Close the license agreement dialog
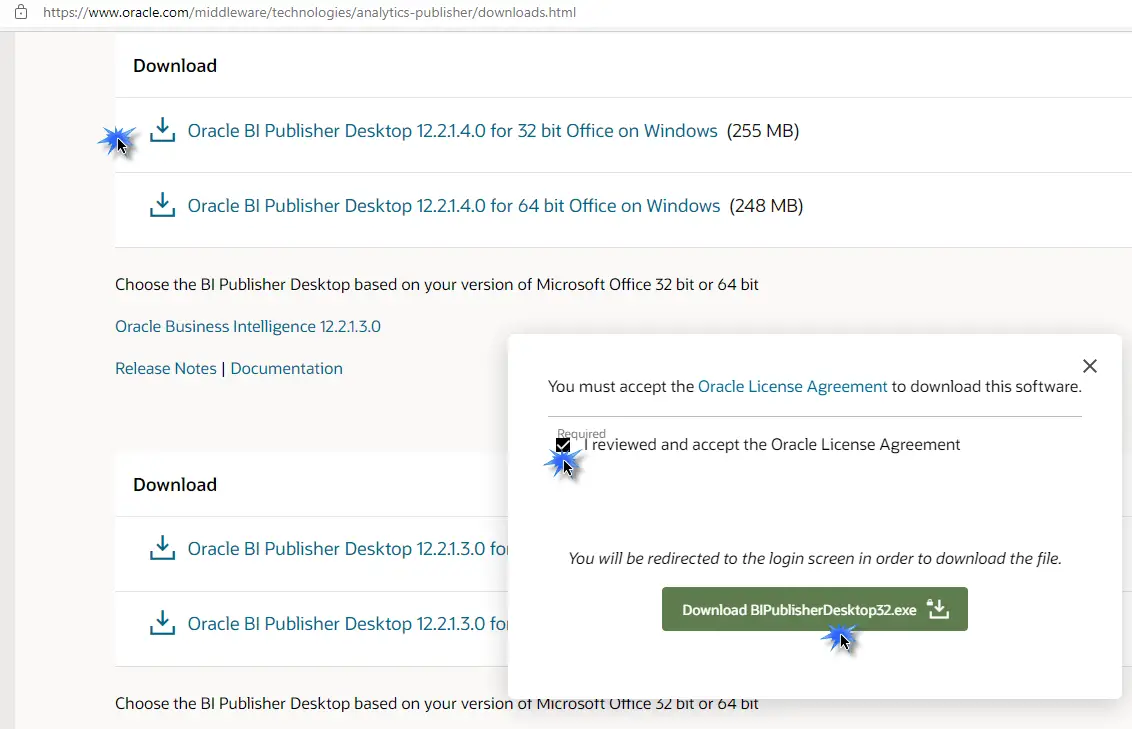The height and width of the screenshot is (729, 1132). (x=1089, y=366)
